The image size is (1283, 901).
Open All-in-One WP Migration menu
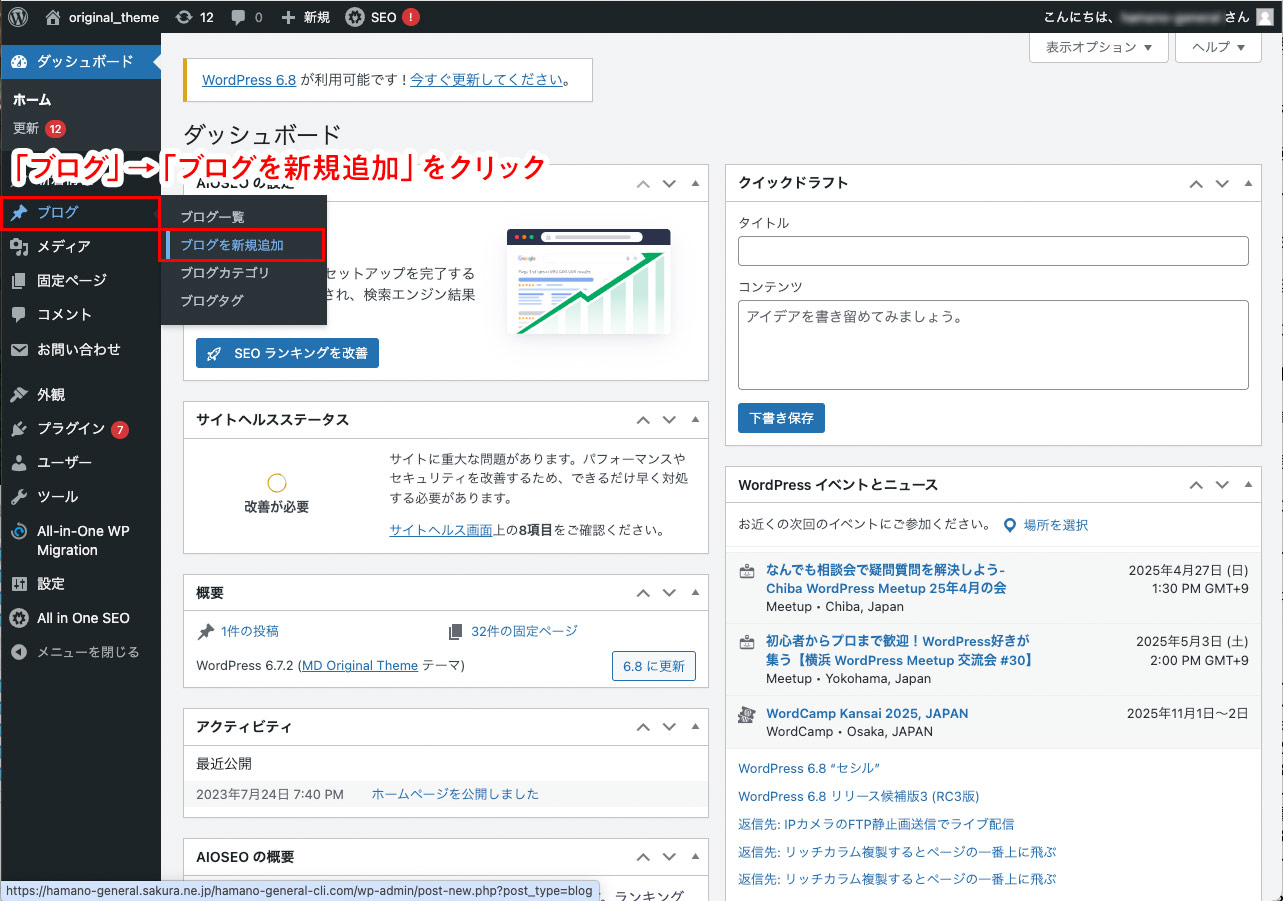pos(80,540)
